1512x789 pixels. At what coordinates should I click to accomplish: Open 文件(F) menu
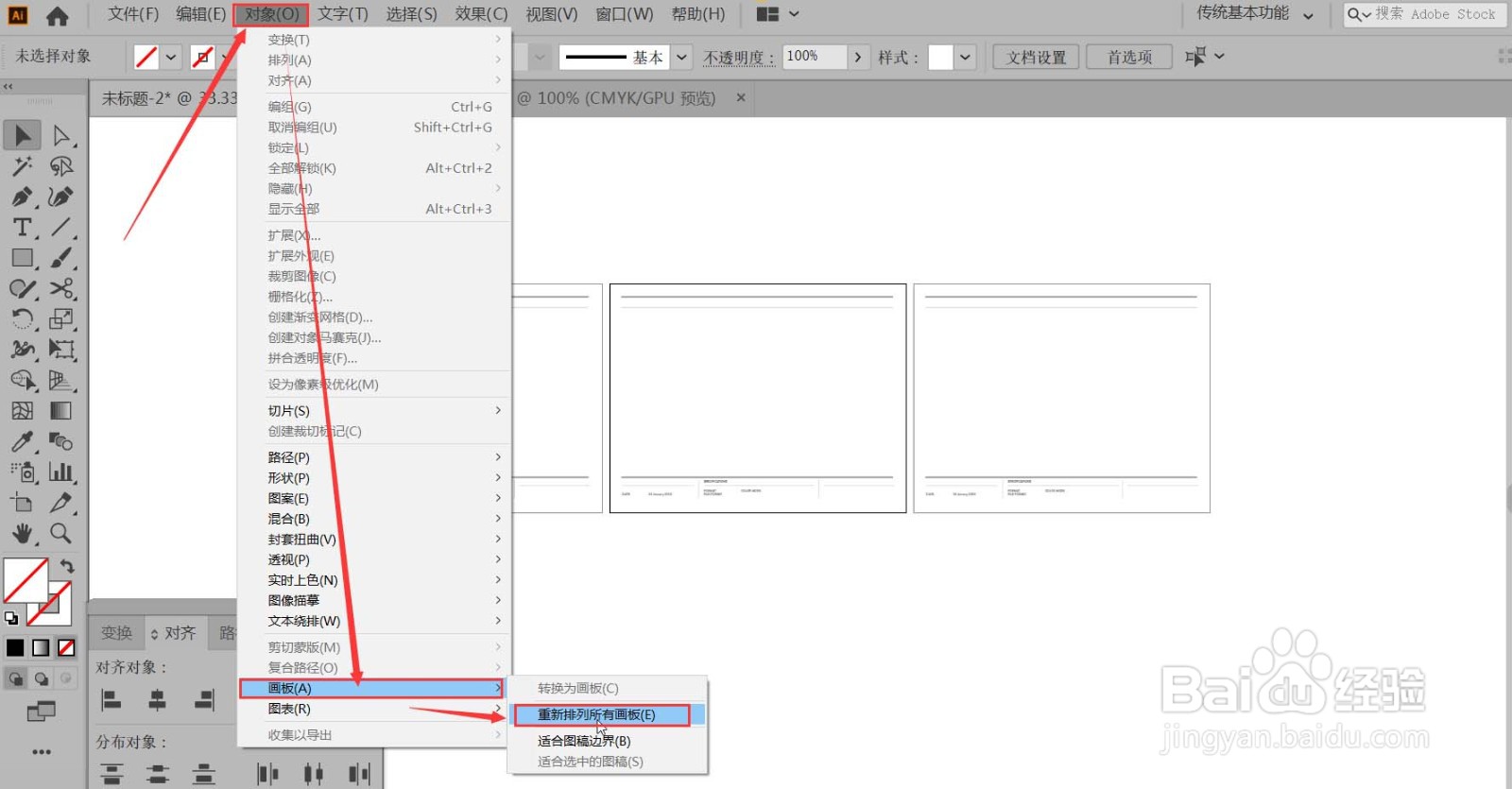coord(132,14)
